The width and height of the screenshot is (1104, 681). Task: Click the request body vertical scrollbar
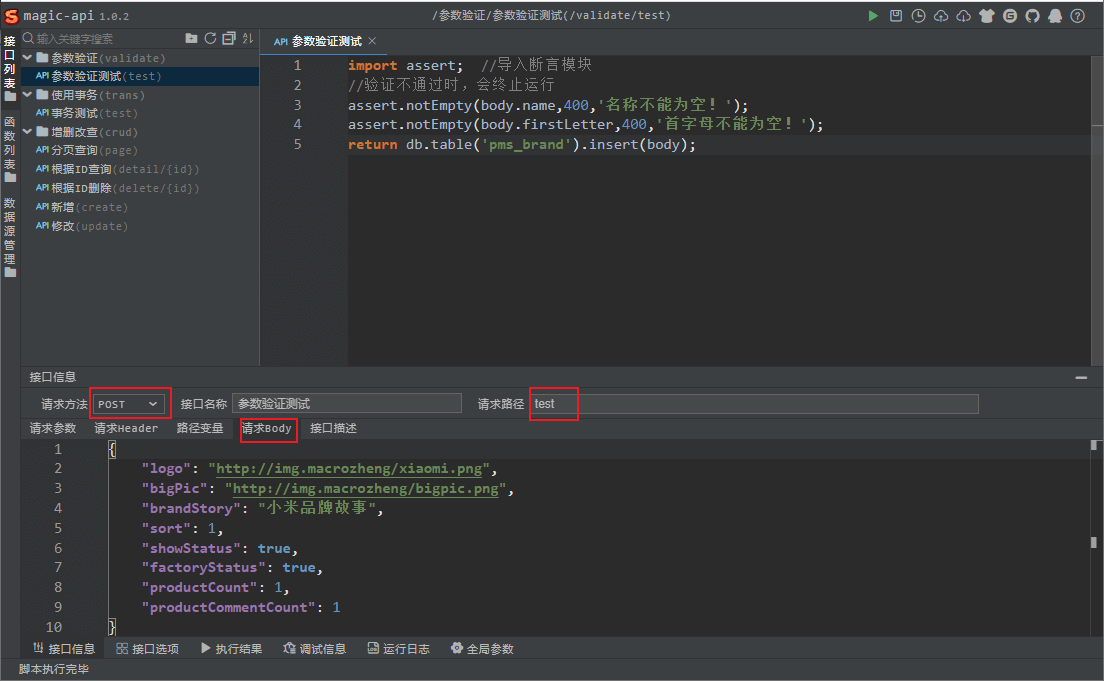pos(1093,538)
